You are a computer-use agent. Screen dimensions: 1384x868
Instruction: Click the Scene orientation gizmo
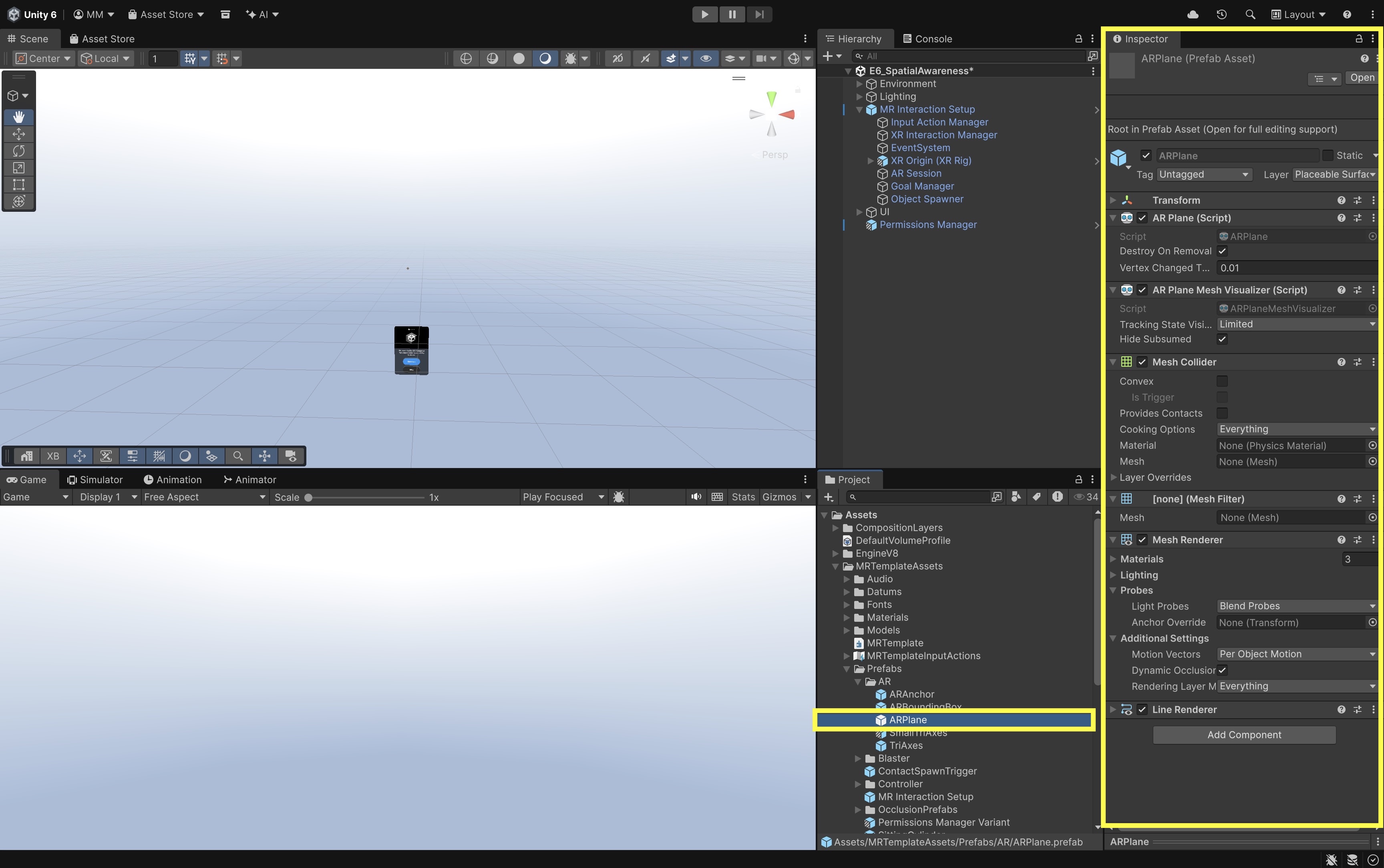(x=772, y=114)
